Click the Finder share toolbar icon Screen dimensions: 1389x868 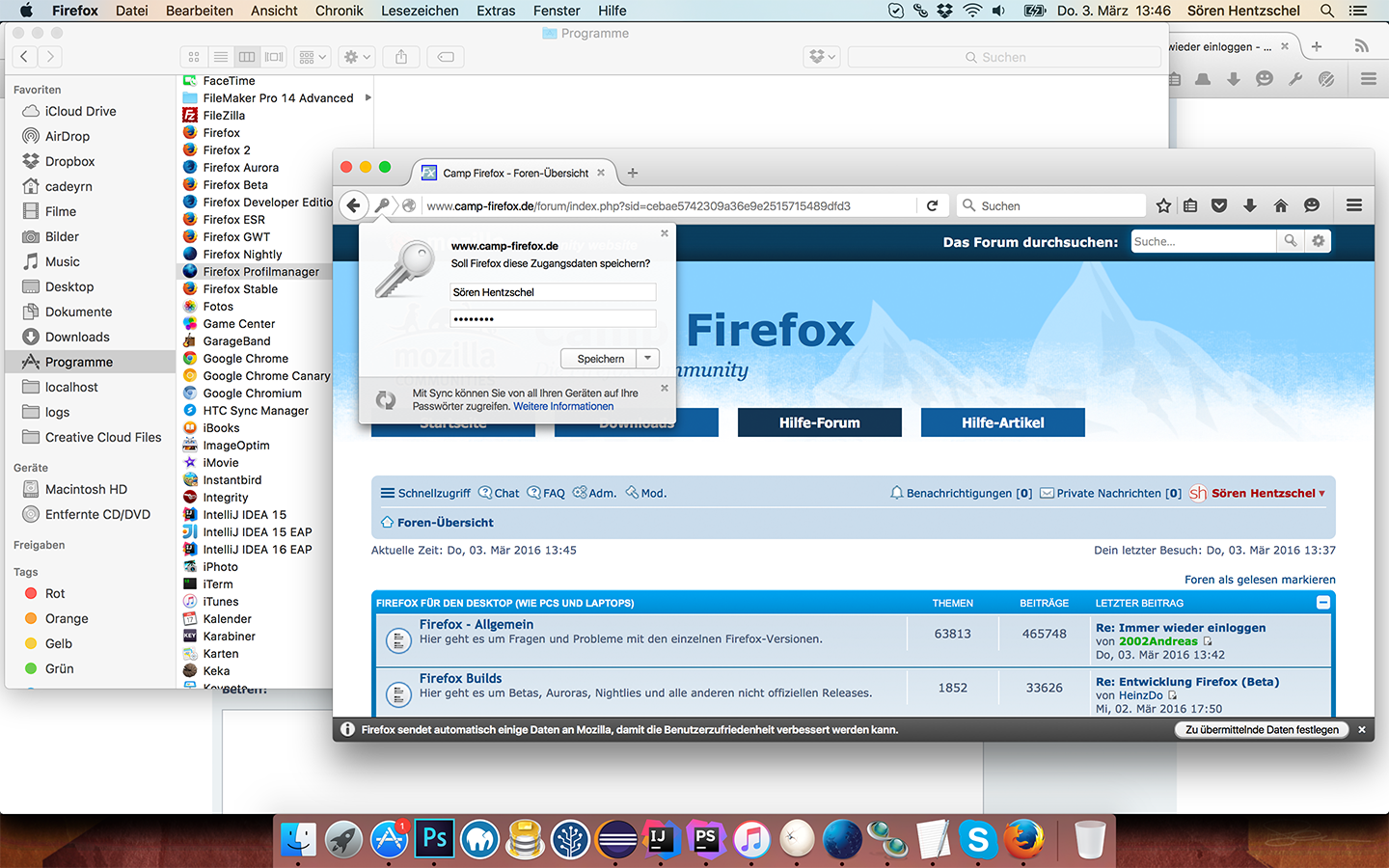(401, 57)
